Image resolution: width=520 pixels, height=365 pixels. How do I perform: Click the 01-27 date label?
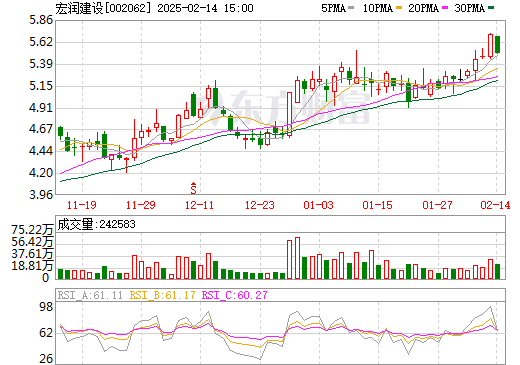tap(437, 205)
